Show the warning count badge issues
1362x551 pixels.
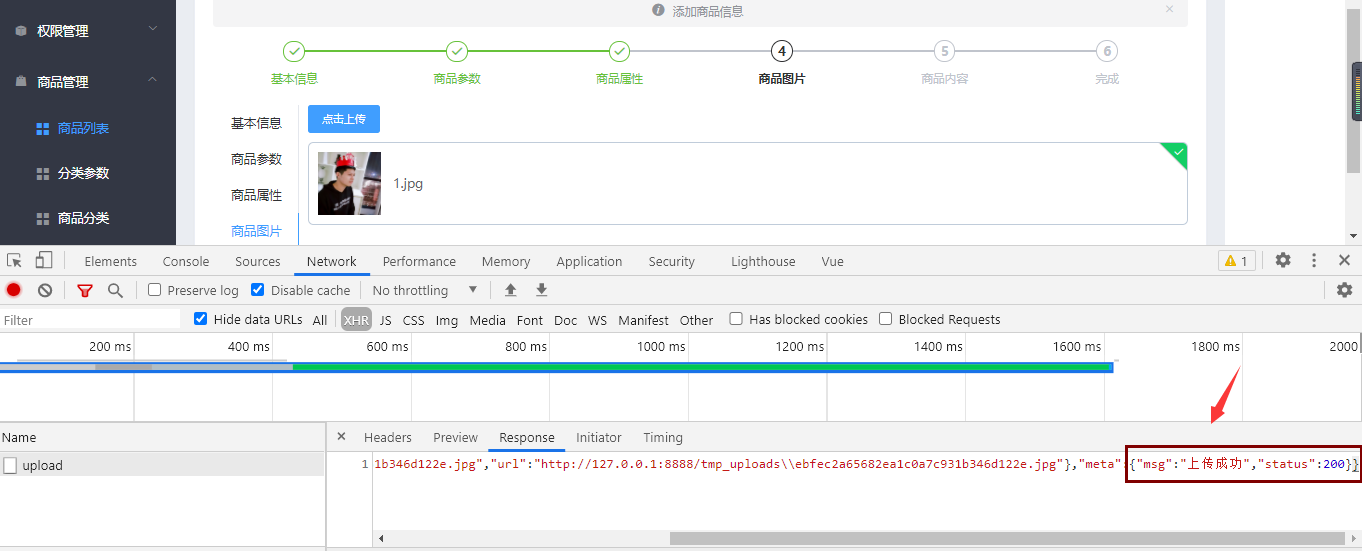coord(1237,261)
